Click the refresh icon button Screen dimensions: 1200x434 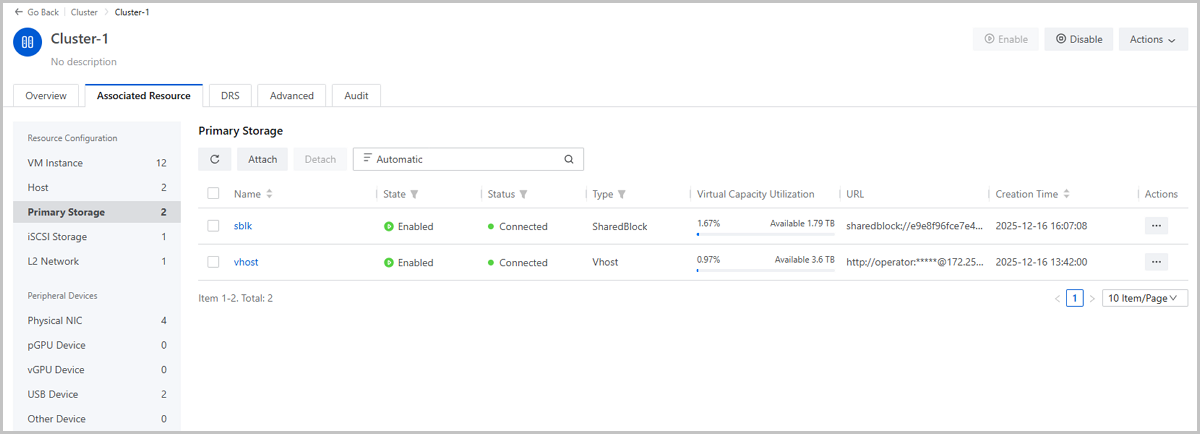[x=215, y=159]
